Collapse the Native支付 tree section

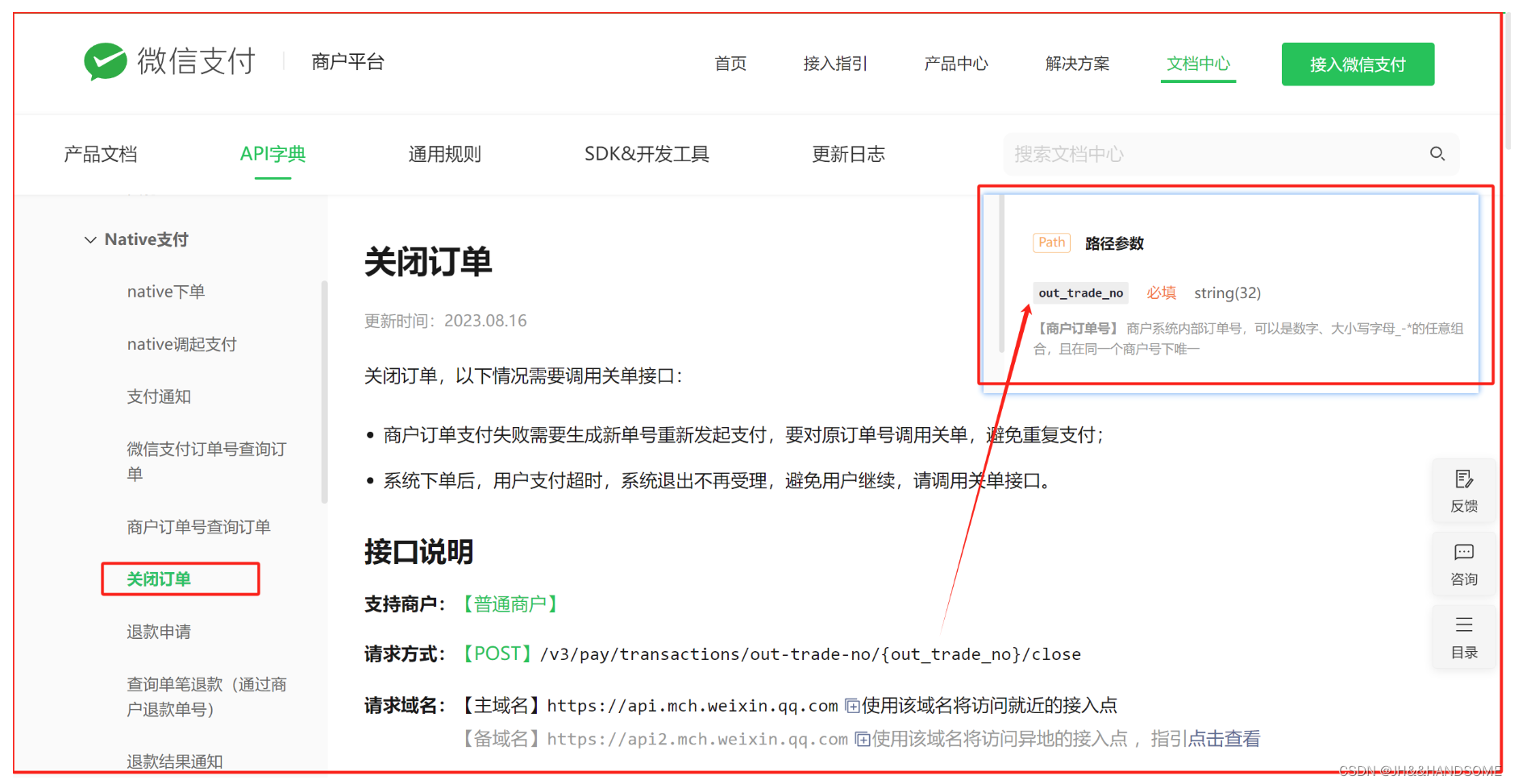click(90, 240)
